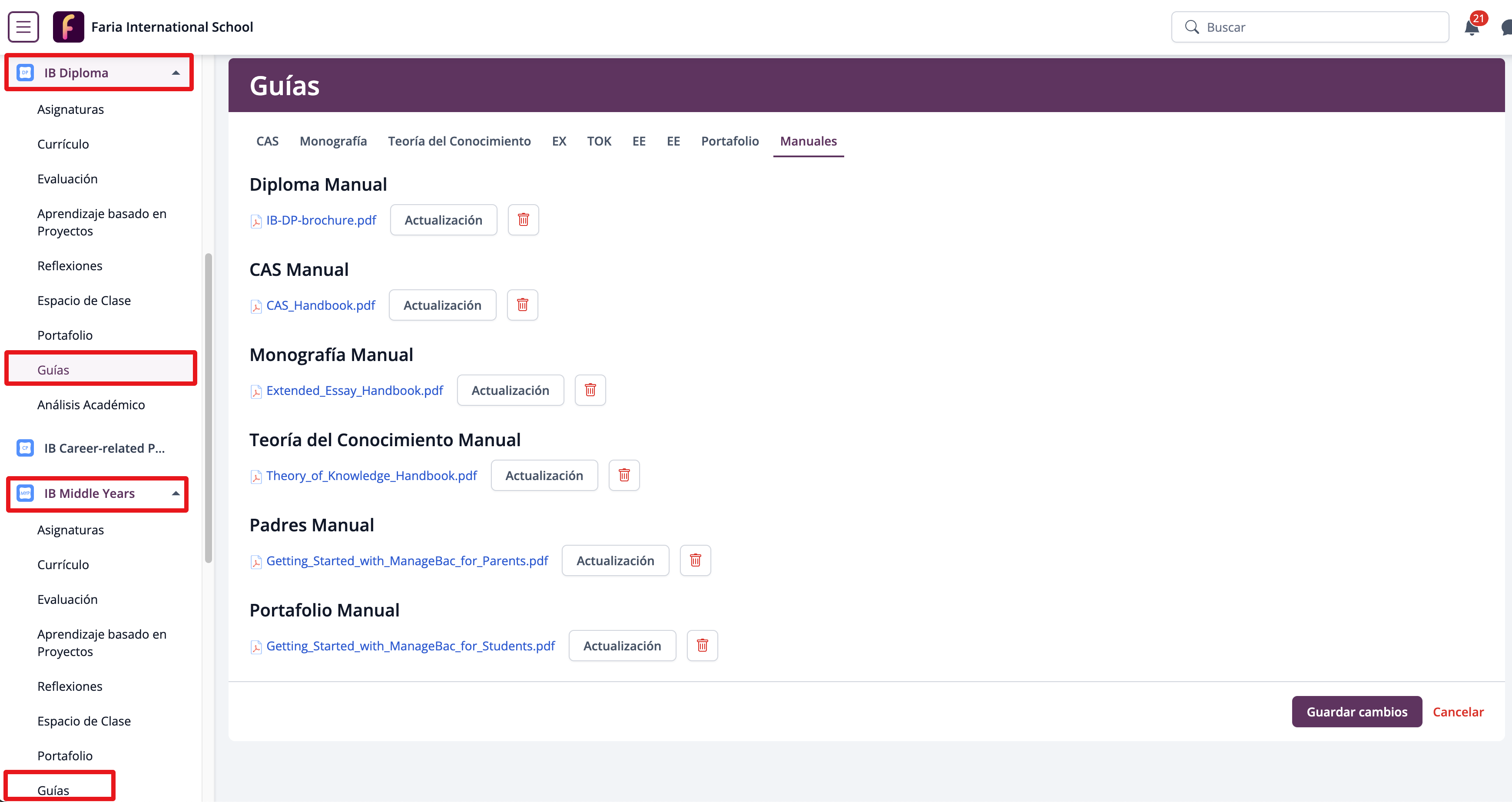Switch to the Monografía tab
1512x802 pixels.
coord(333,141)
